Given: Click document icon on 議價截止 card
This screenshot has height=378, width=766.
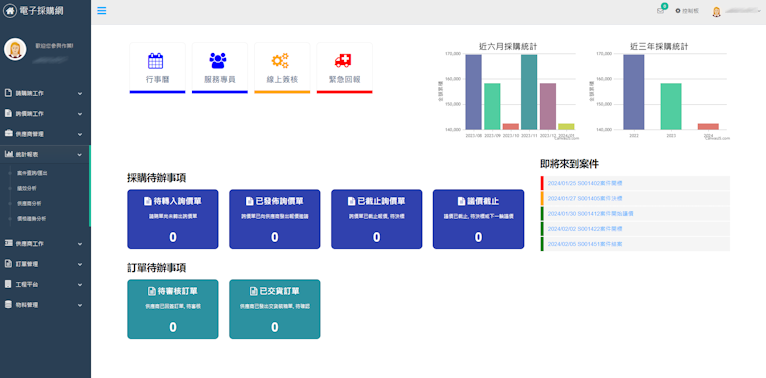Looking at the screenshot, I should click(461, 201).
